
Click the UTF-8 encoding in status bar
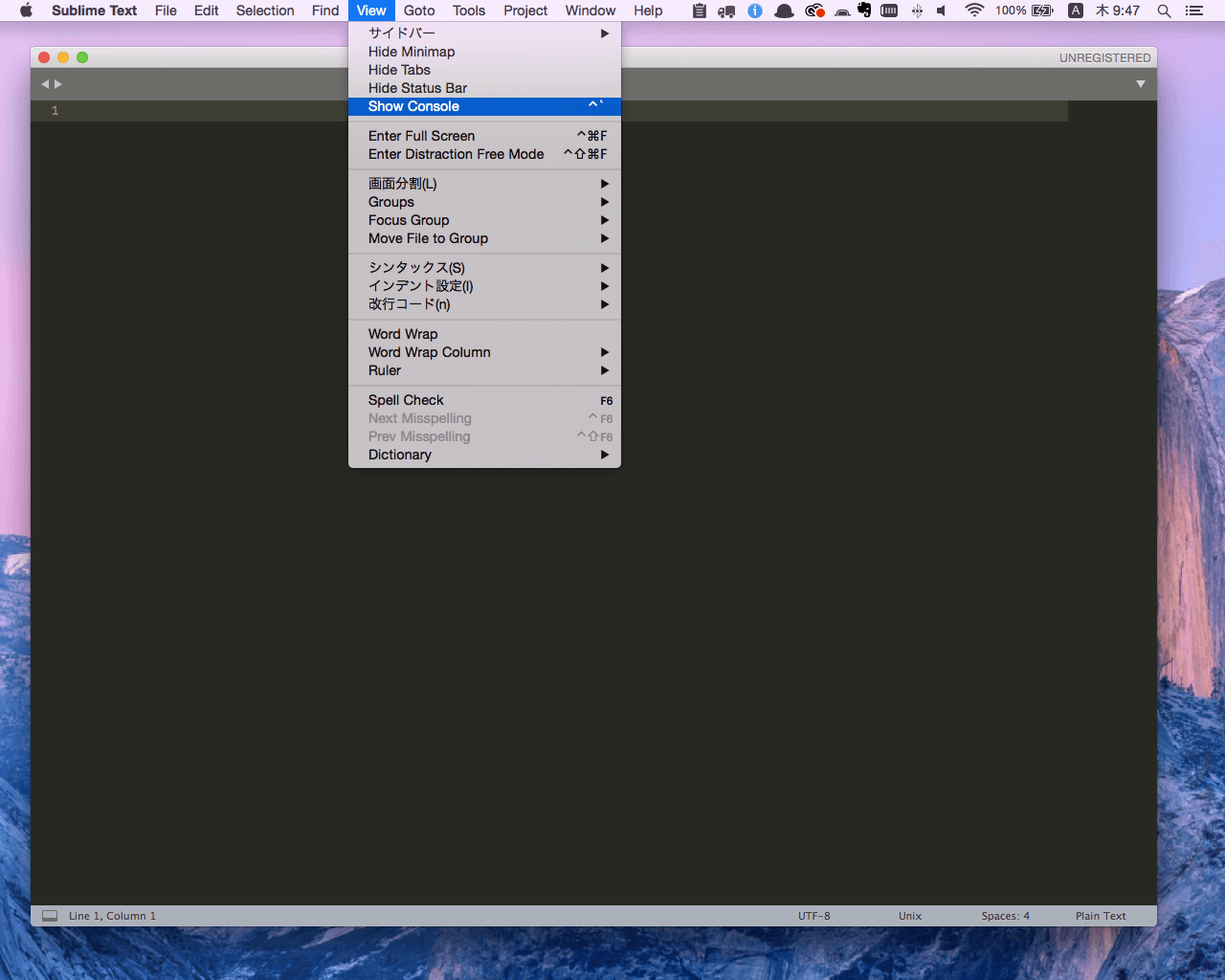point(814,916)
